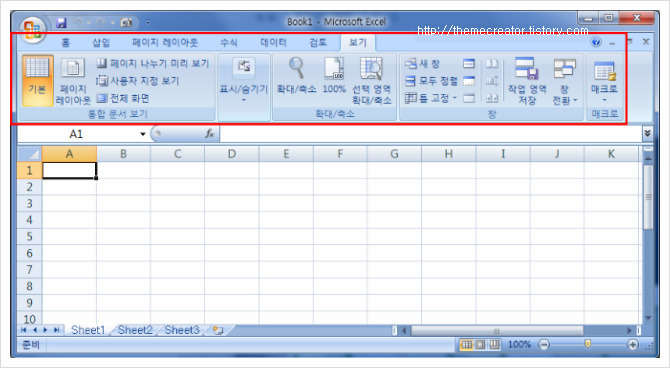Open the Excel Help question mark icon
Screen dimensions: 670x368
coord(596,42)
